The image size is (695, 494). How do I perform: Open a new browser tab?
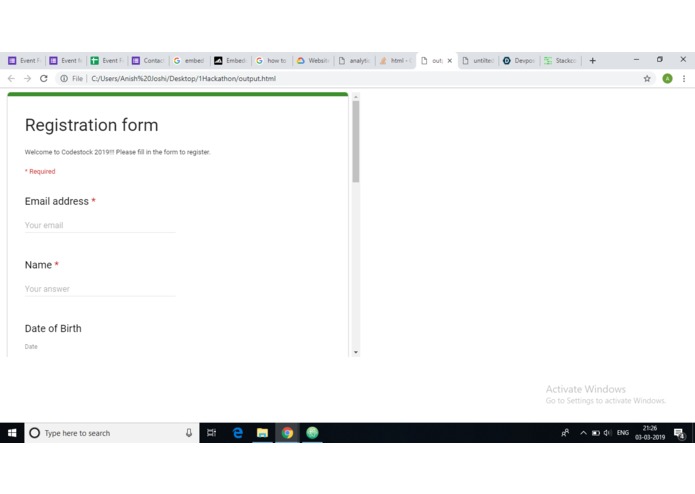click(593, 60)
